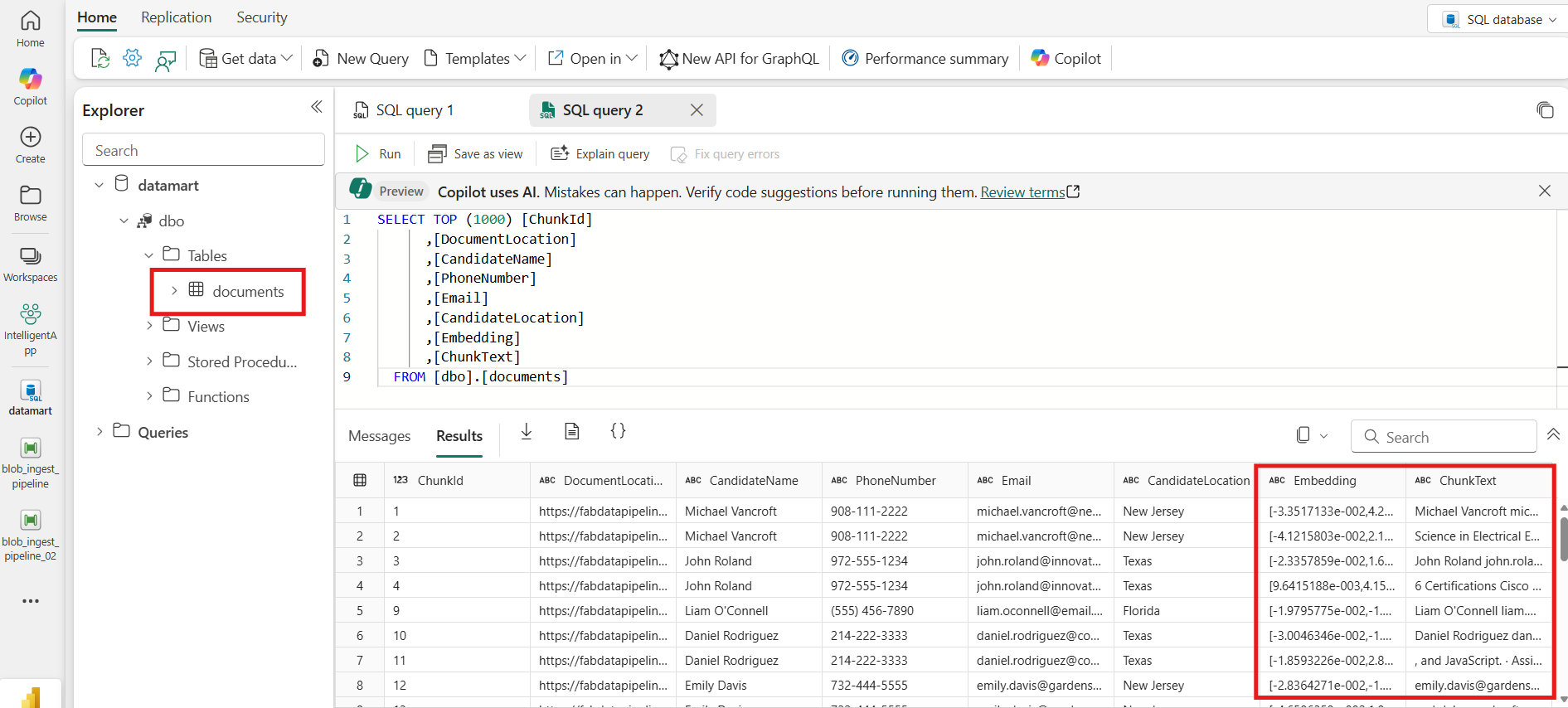Click the JSON braces icon in results
Screen dimensions: 1568x708
[x=618, y=431]
